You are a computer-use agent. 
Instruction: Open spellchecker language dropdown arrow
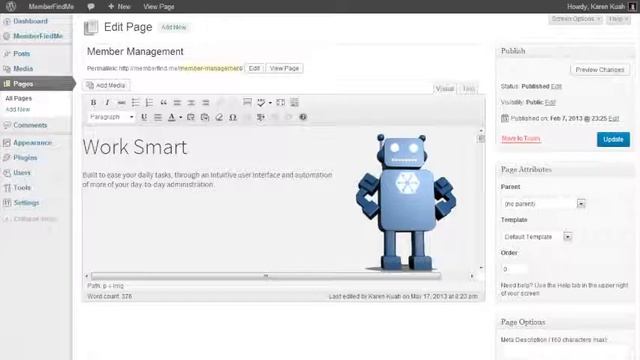(x=270, y=103)
